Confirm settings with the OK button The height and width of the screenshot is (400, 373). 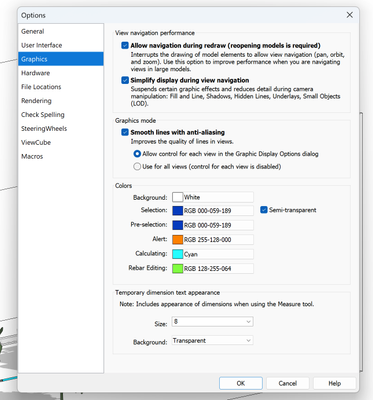pyautogui.click(x=241, y=383)
